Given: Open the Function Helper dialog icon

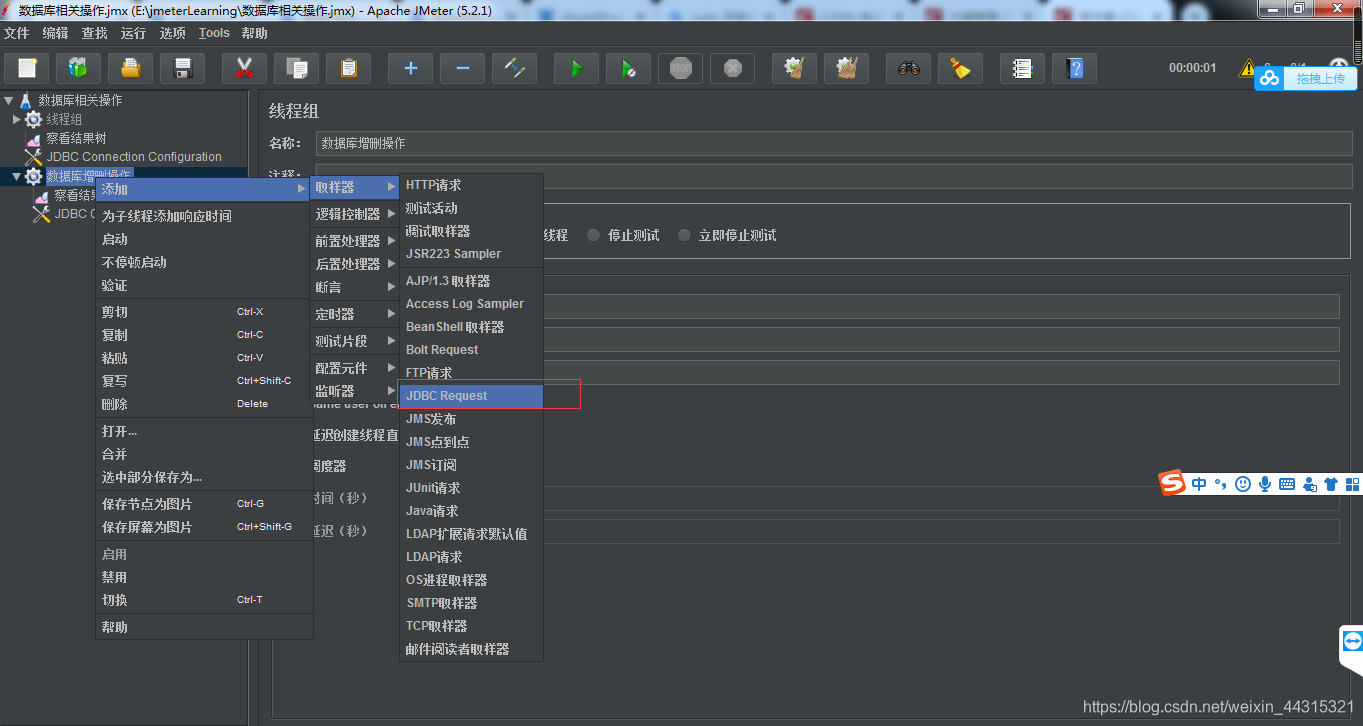Looking at the screenshot, I should click(1022, 68).
